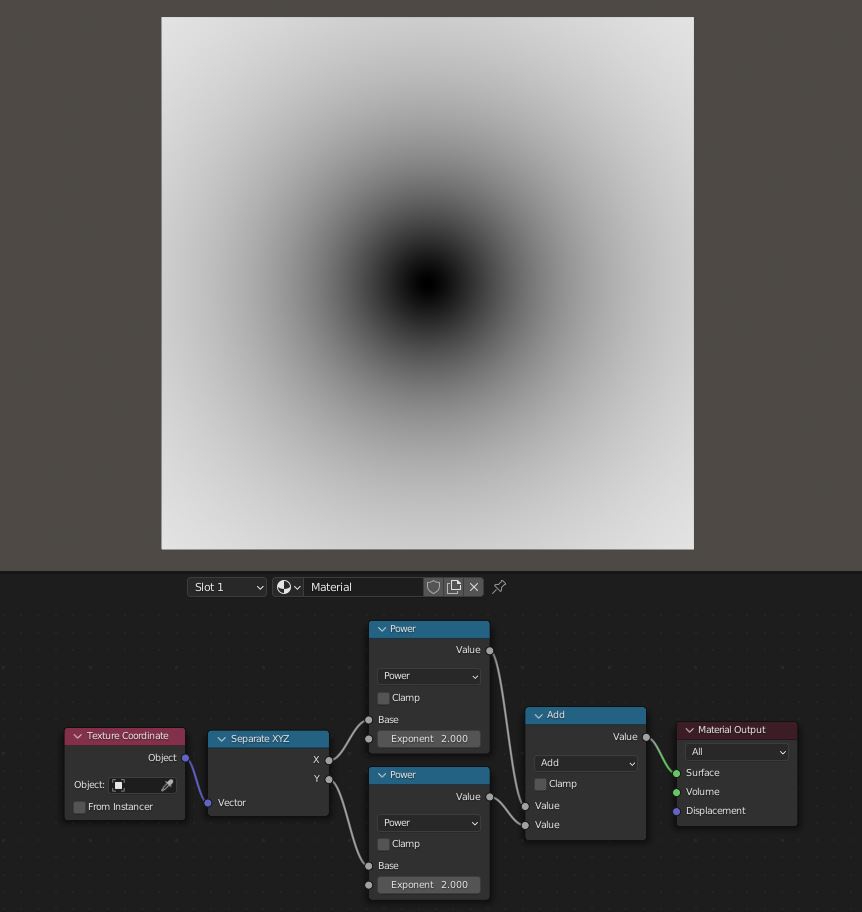
Task: Click the Material name field
Action: [364, 587]
